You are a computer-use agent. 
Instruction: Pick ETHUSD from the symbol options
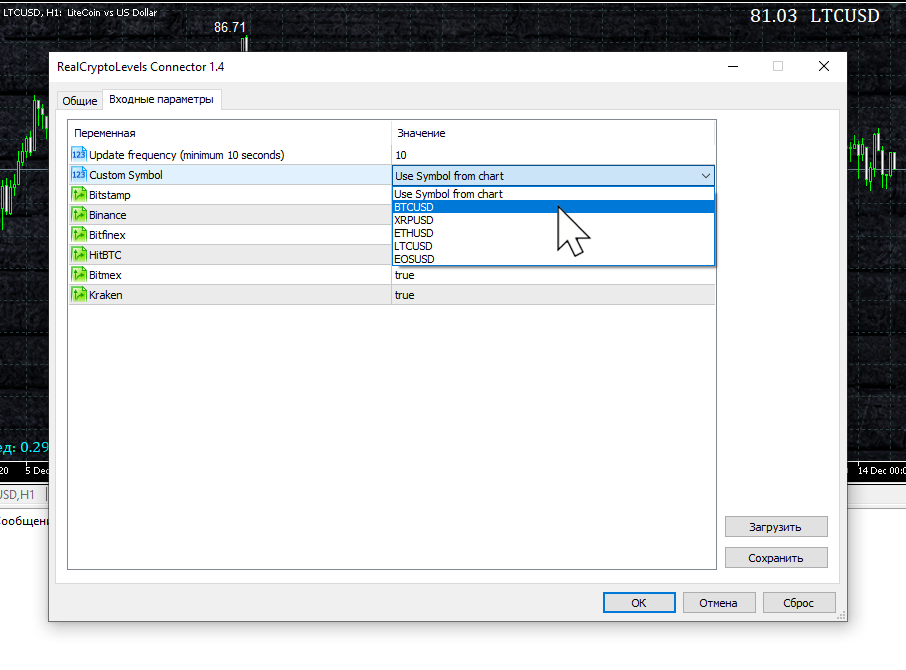(554, 233)
